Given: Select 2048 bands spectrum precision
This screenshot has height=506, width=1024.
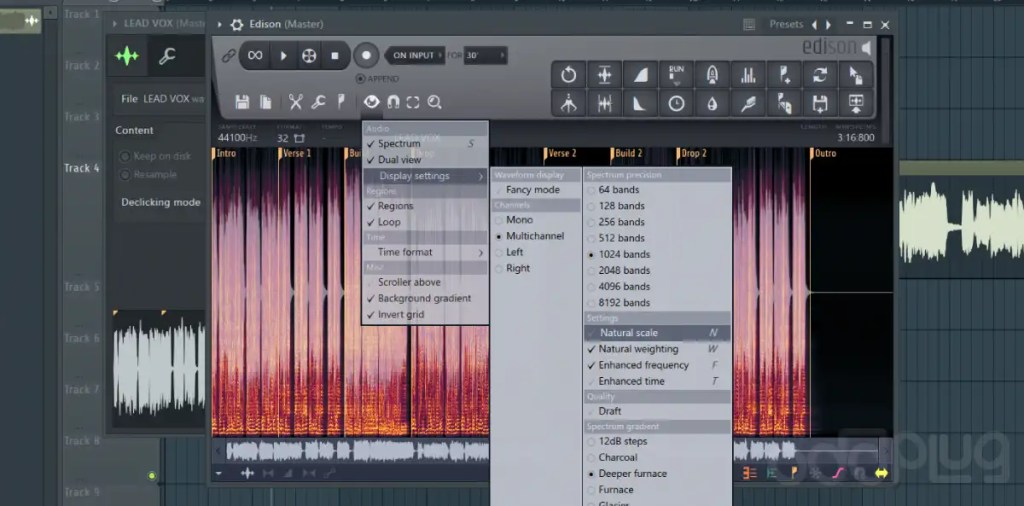Looking at the screenshot, I should [657, 270].
